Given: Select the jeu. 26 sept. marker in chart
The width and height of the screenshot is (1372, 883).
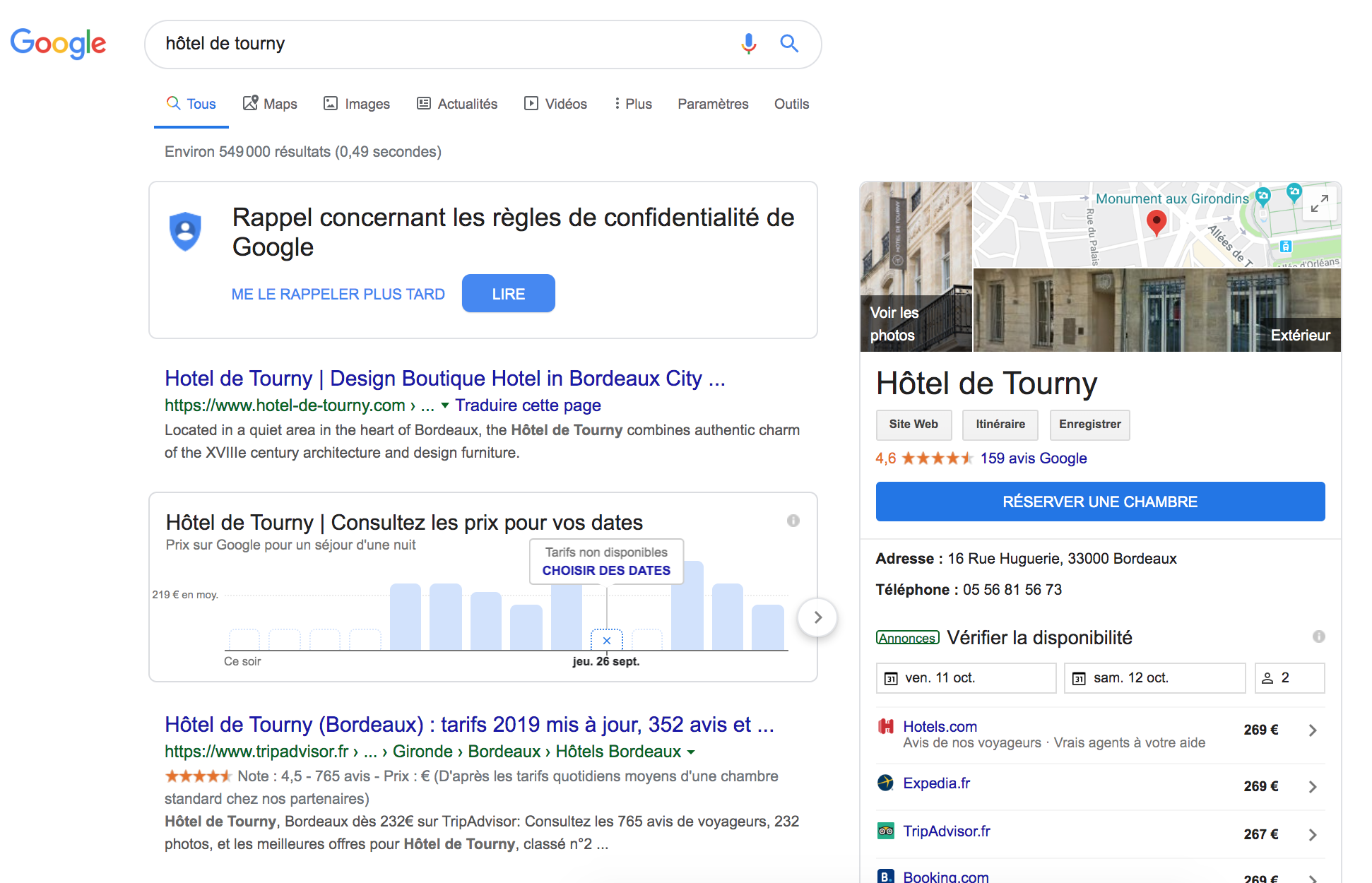Looking at the screenshot, I should click(606, 641).
